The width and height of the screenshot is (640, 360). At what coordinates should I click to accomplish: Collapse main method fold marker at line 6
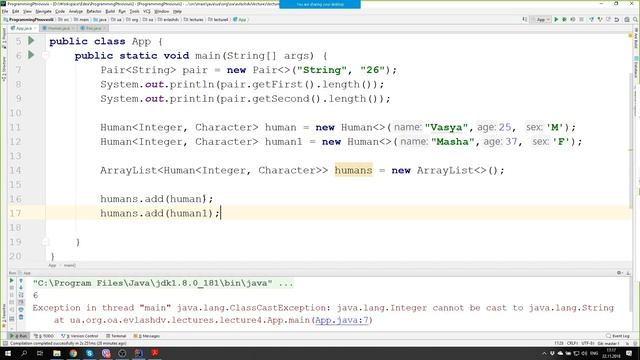click(x=45, y=56)
